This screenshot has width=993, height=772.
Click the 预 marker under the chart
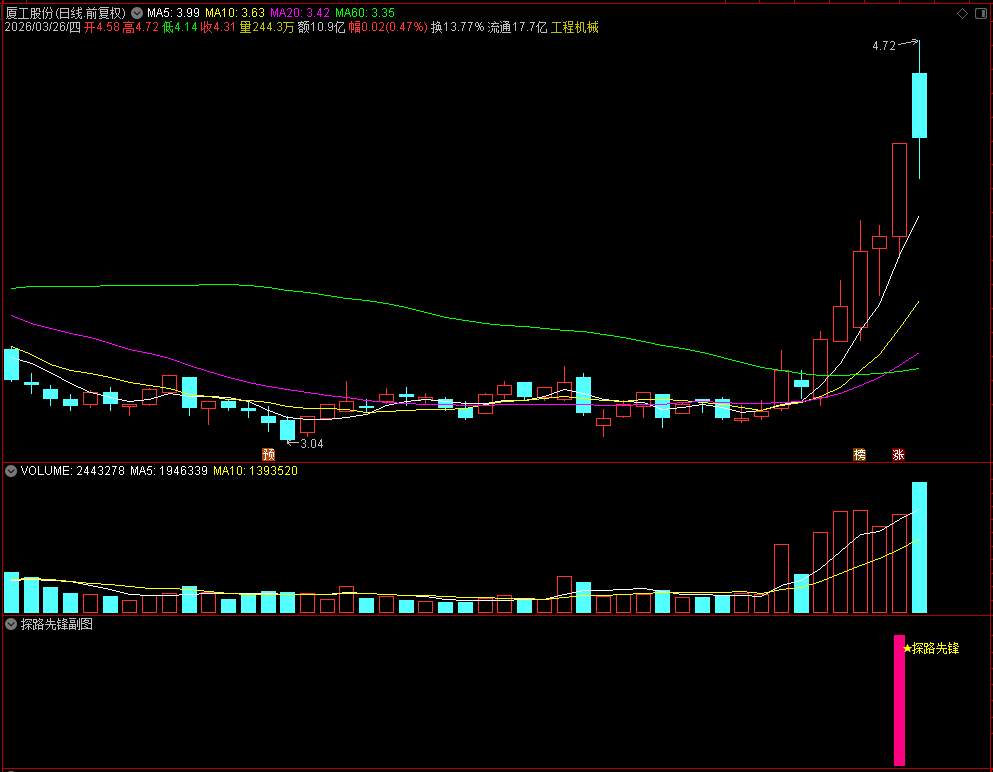pos(269,455)
